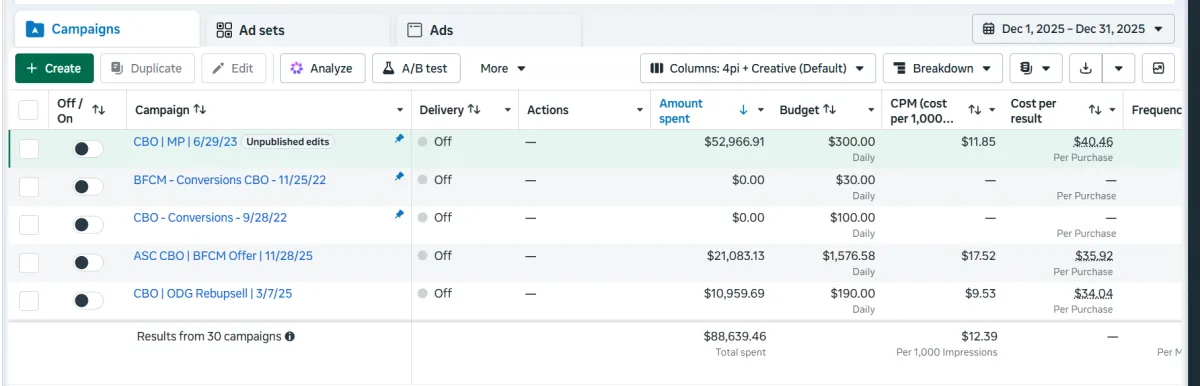Sort by Campaign column arrows
Image resolution: width=1200 pixels, height=386 pixels.
click(x=200, y=109)
